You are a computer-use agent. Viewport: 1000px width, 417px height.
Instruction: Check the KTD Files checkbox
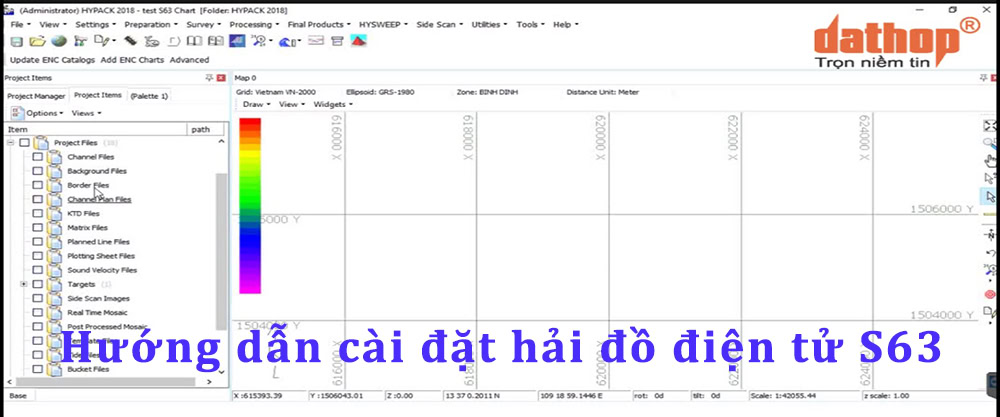coord(38,214)
